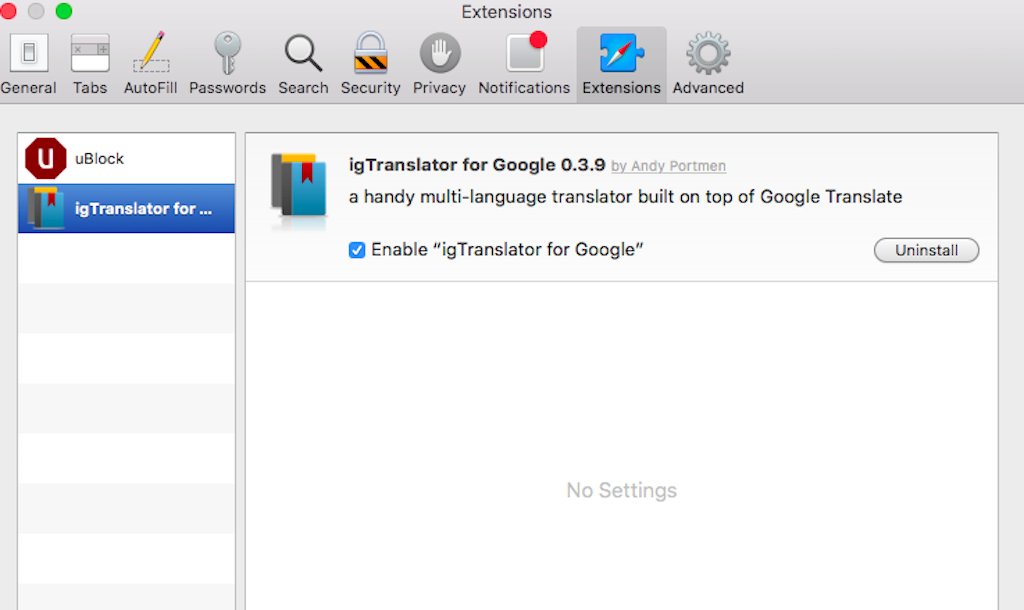Click the Uninstall button
Viewport: 1024px width, 610px height.
[x=926, y=250]
